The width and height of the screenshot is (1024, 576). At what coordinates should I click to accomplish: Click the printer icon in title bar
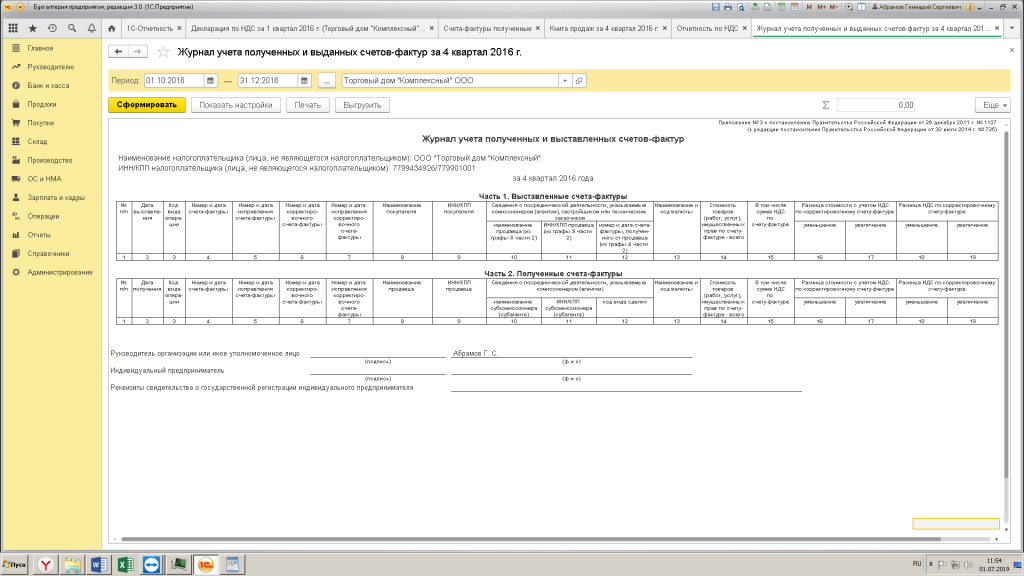pyautogui.click(x=728, y=7)
